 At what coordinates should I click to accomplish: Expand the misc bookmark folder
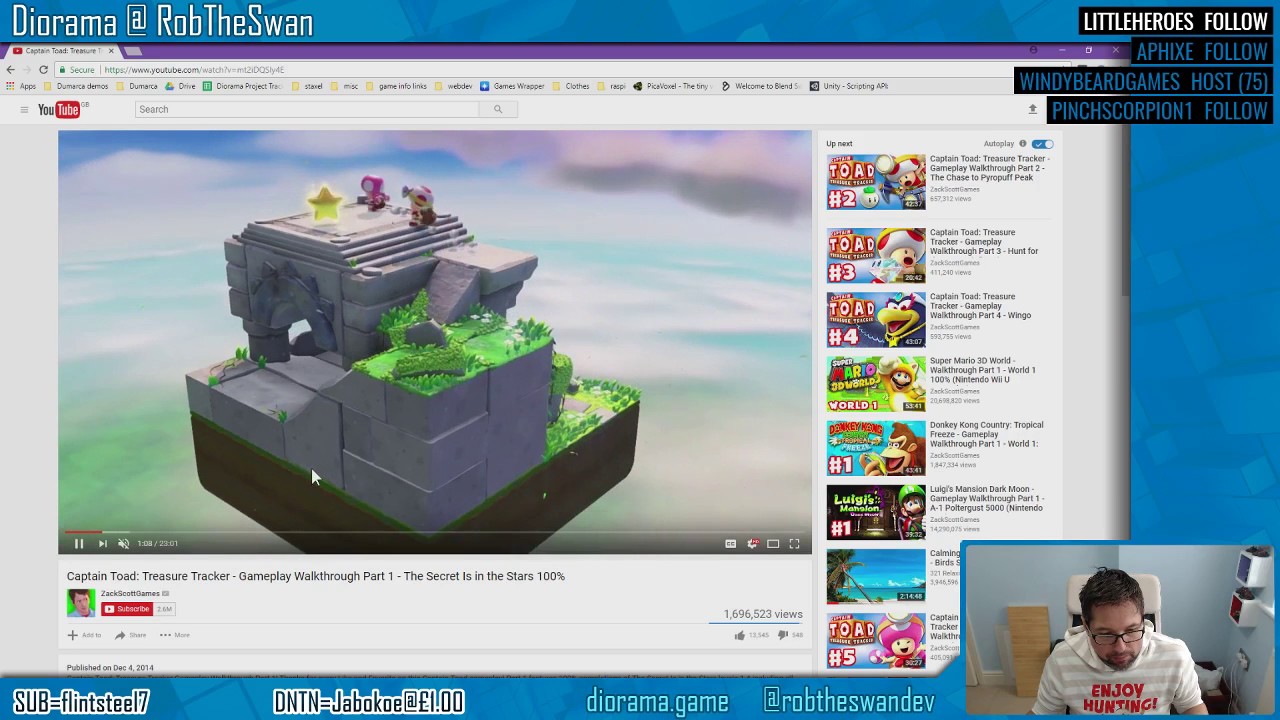344,86
